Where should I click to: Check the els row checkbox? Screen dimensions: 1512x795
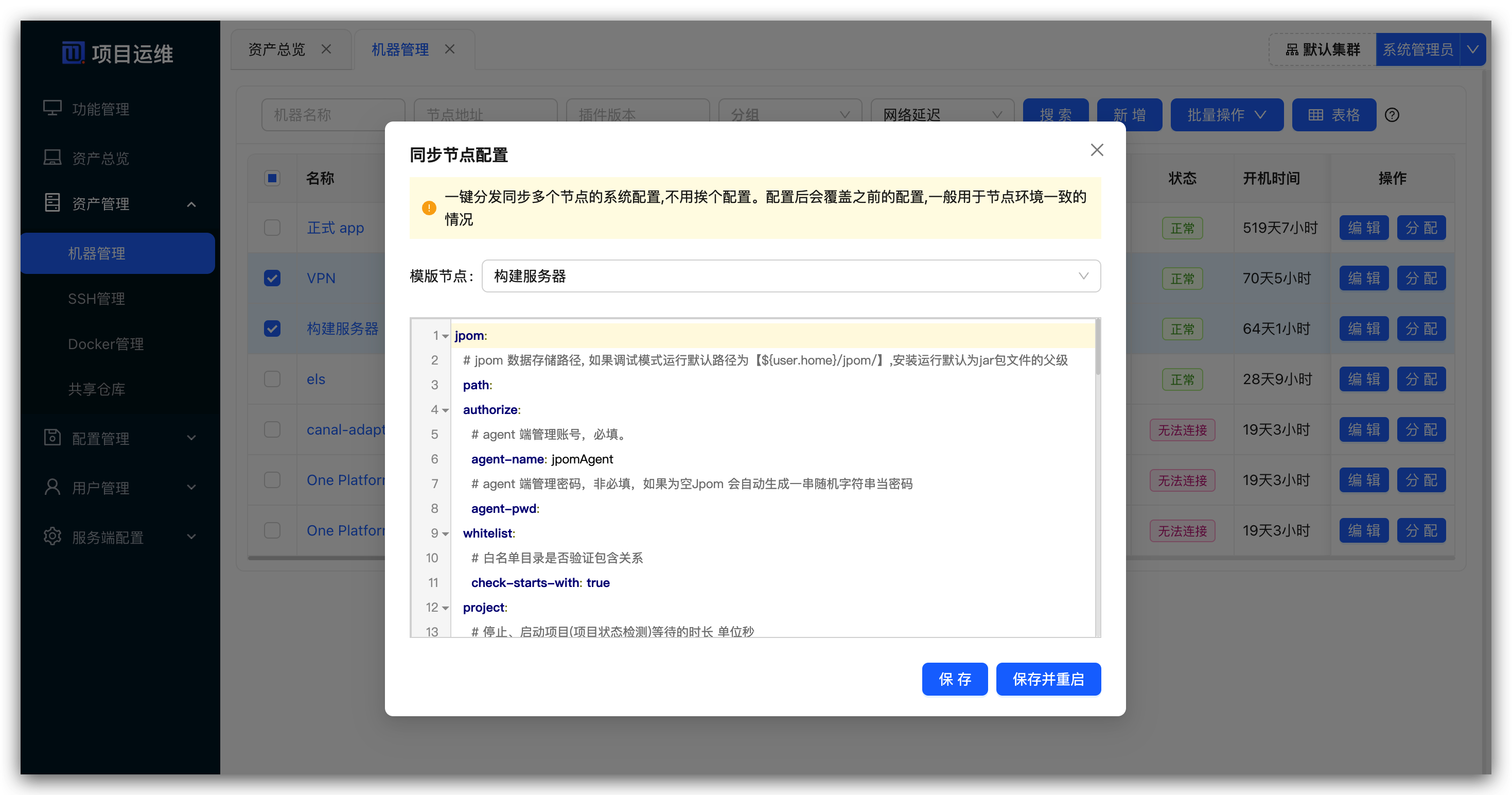point(272,379)
